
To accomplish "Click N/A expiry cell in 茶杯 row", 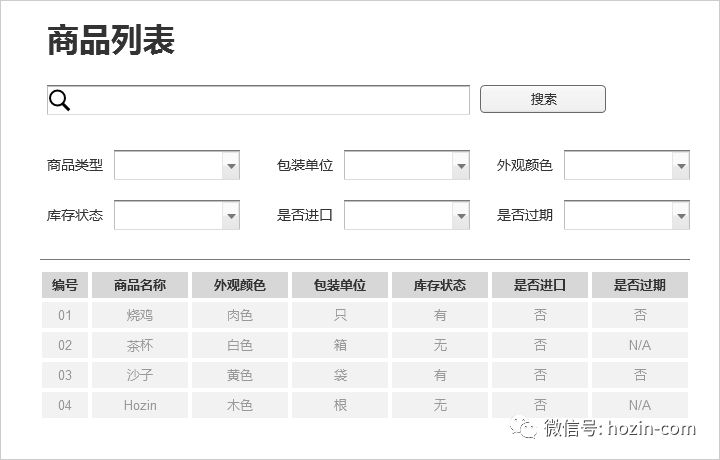I will coord(640,345).
